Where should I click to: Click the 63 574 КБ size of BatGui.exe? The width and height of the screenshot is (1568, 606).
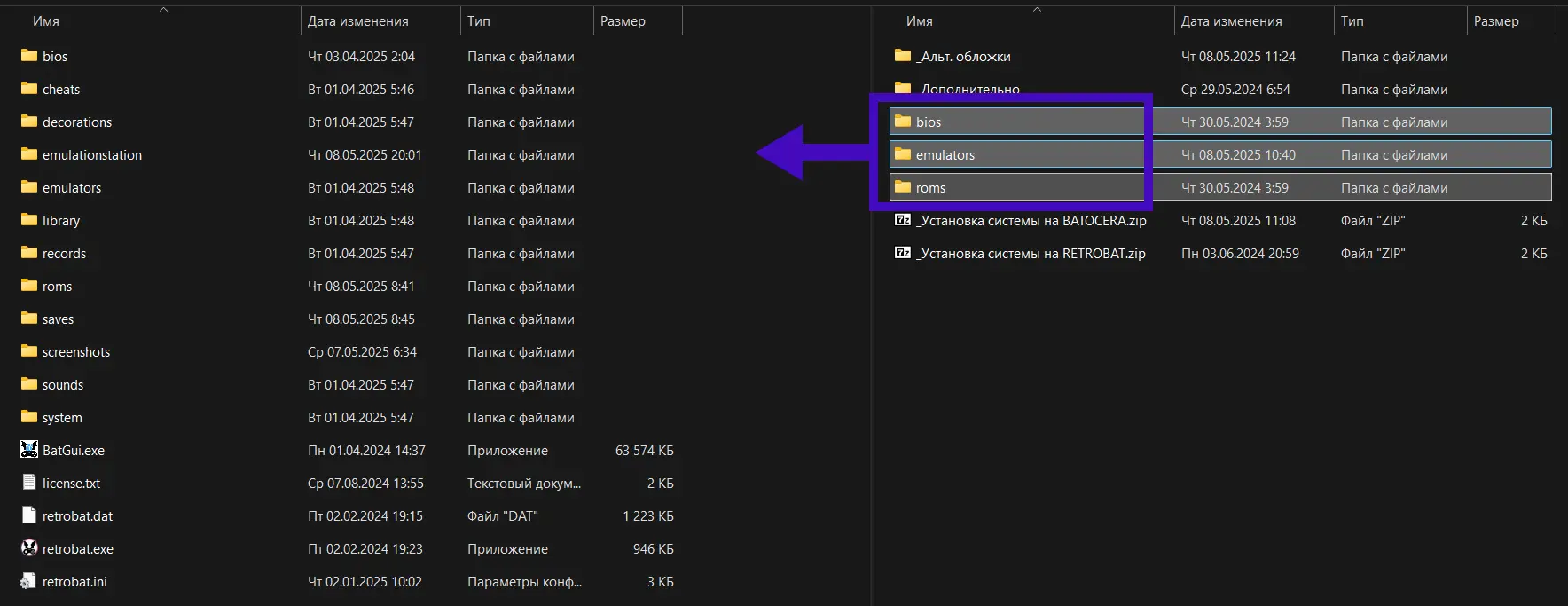(x=645, y=450)
